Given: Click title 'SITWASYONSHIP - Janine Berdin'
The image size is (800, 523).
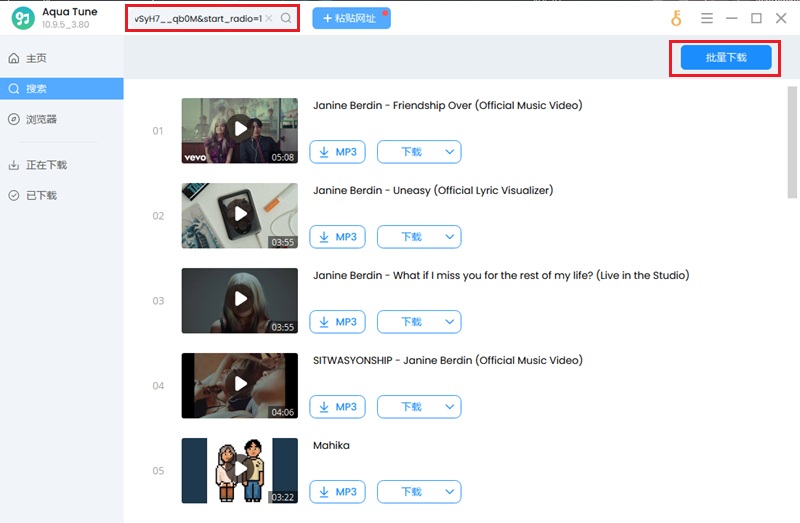Looking at the screenshot, I should pyautogui.click(x=392, y=360).
